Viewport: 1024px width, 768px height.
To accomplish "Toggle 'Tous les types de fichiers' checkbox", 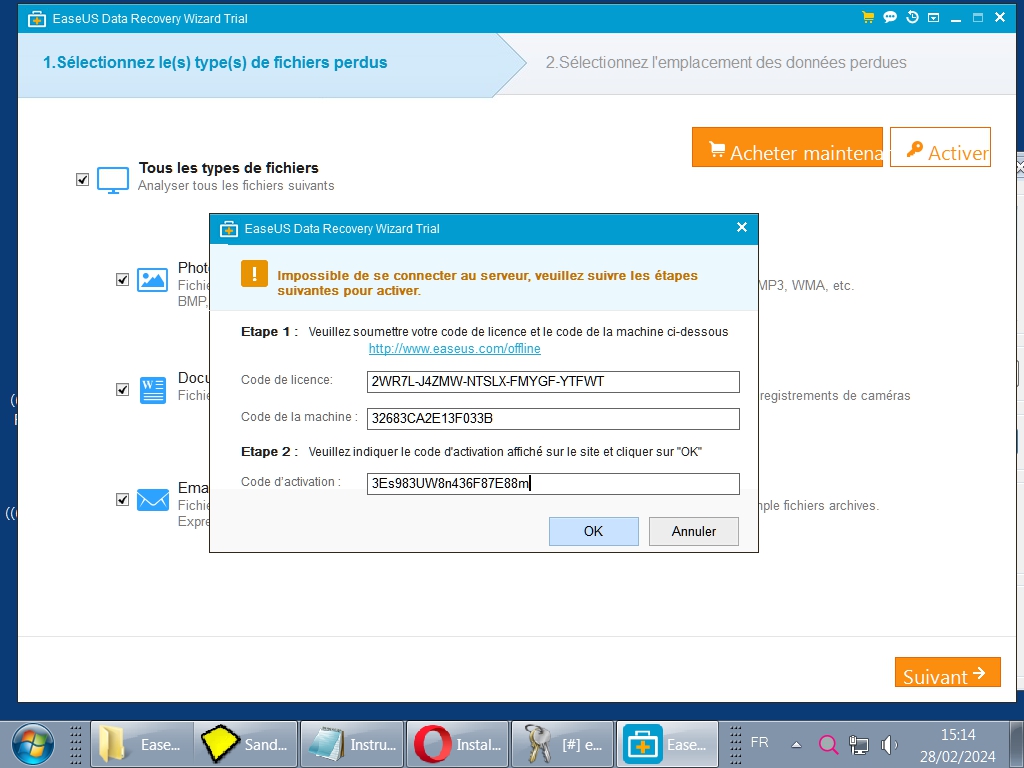I will (x=82, y=180).
